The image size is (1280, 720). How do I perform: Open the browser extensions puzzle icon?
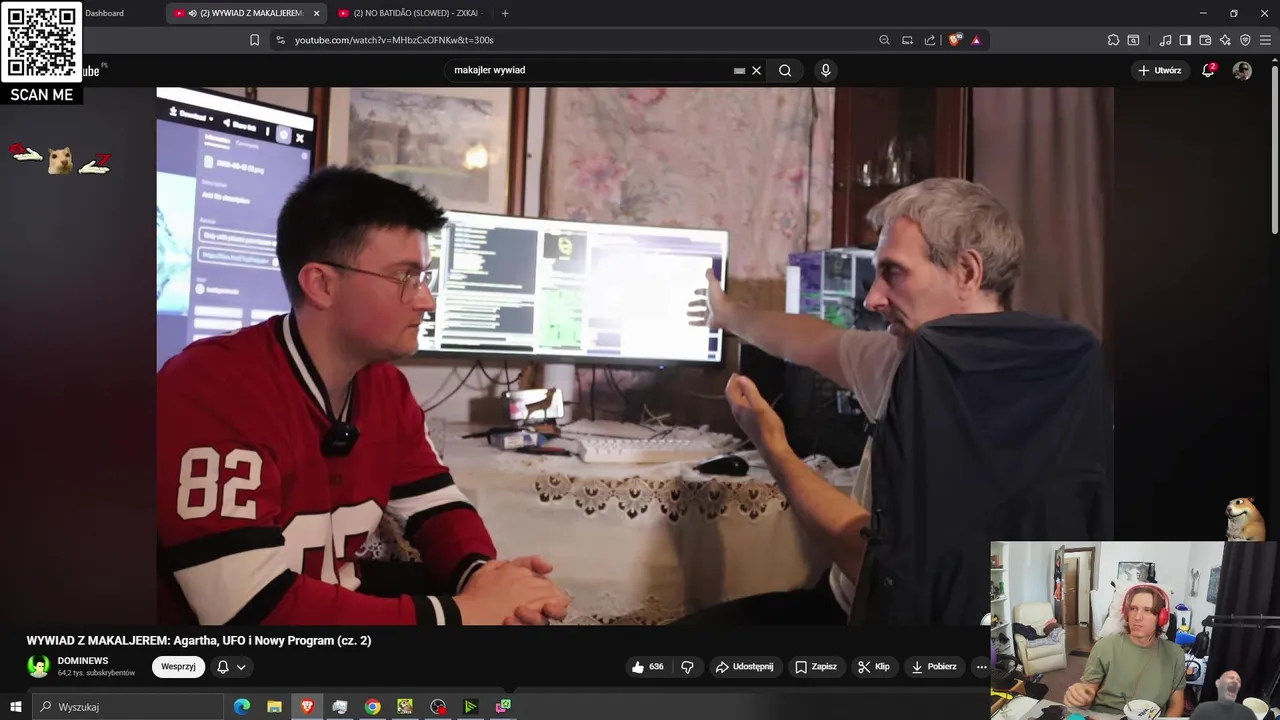(1113, 40)
